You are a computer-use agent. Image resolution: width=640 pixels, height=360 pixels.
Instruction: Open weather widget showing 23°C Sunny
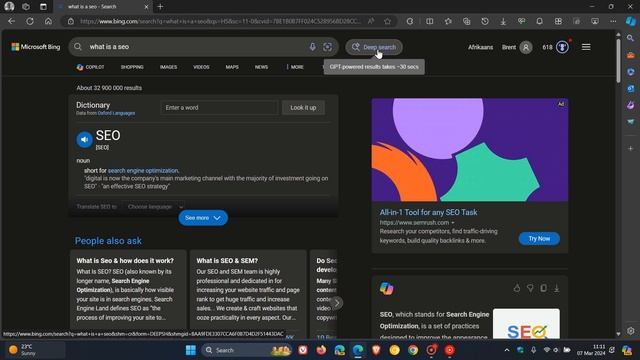[x=35, y=350]
